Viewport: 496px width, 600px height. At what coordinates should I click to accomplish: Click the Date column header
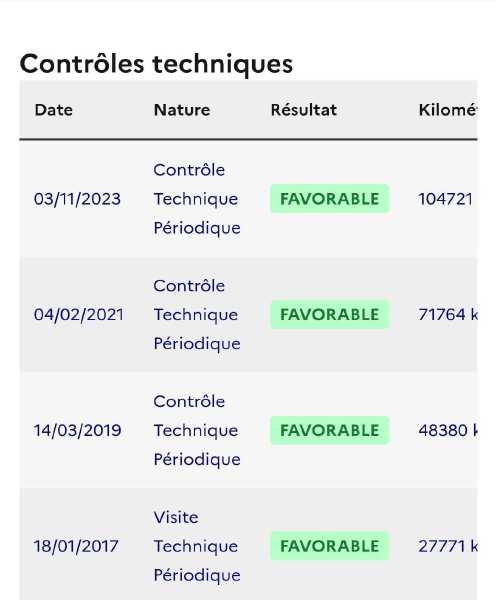[54, 110]
